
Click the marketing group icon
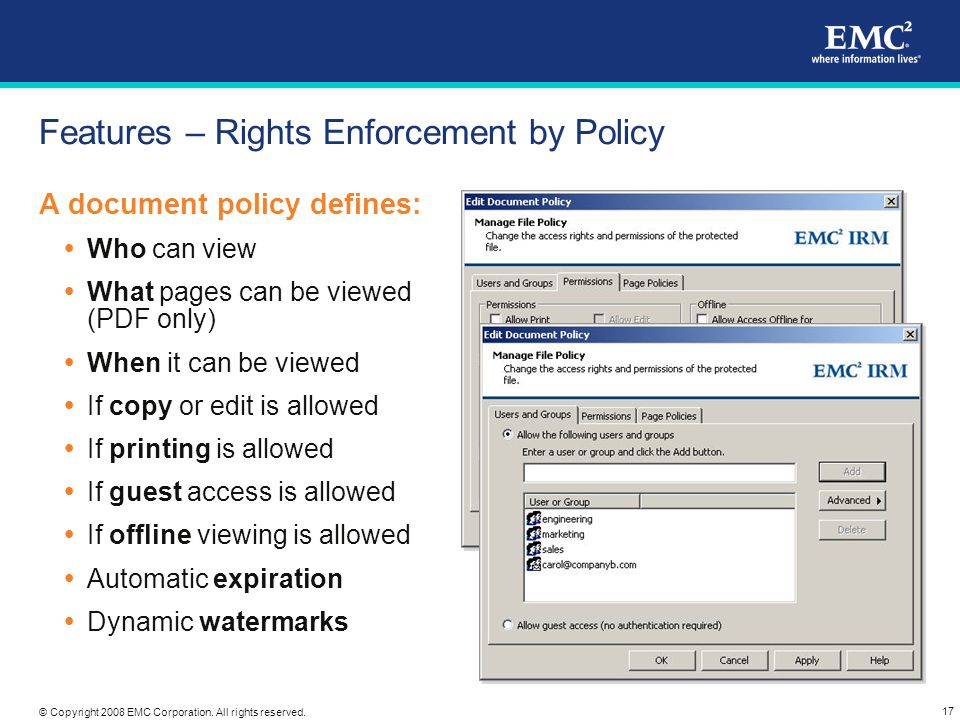coord(533,534)
